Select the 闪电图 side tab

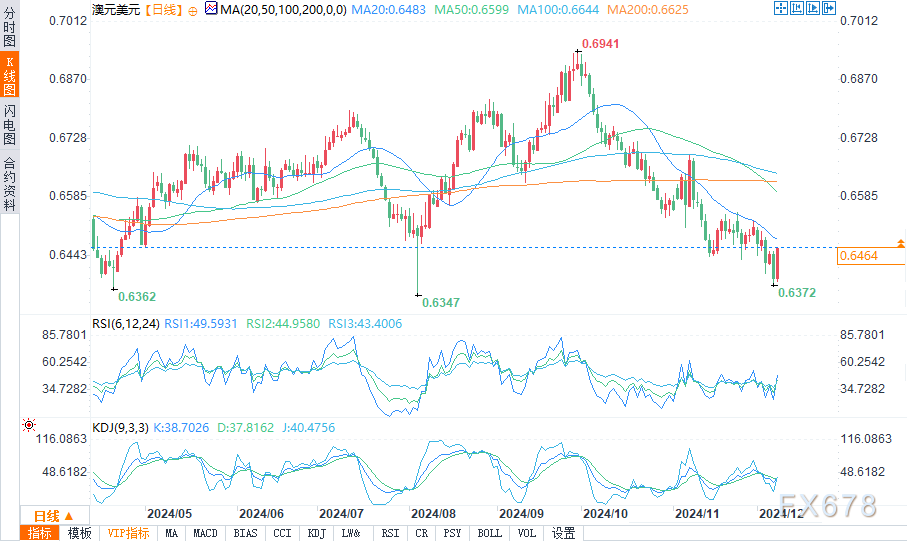9,124
